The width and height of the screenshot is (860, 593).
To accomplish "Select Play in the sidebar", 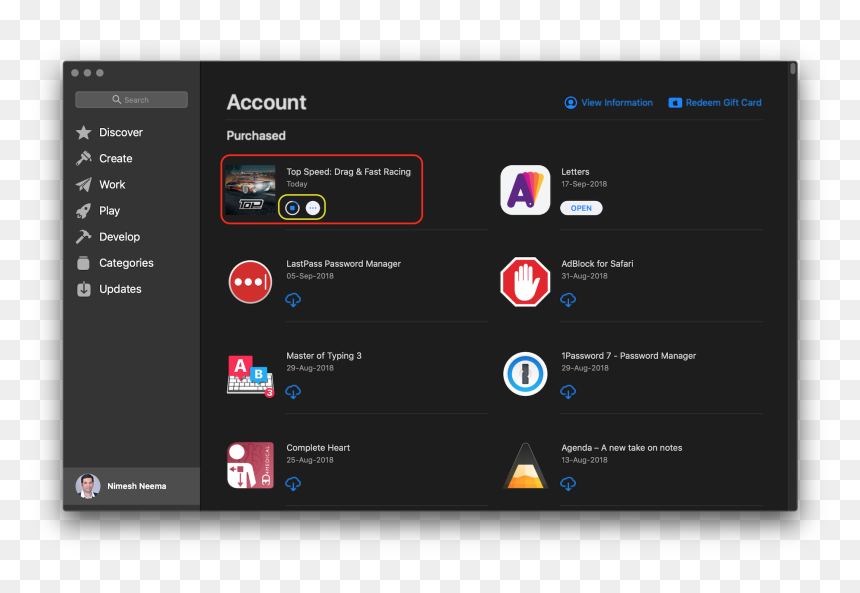I will tap(109, 211).
